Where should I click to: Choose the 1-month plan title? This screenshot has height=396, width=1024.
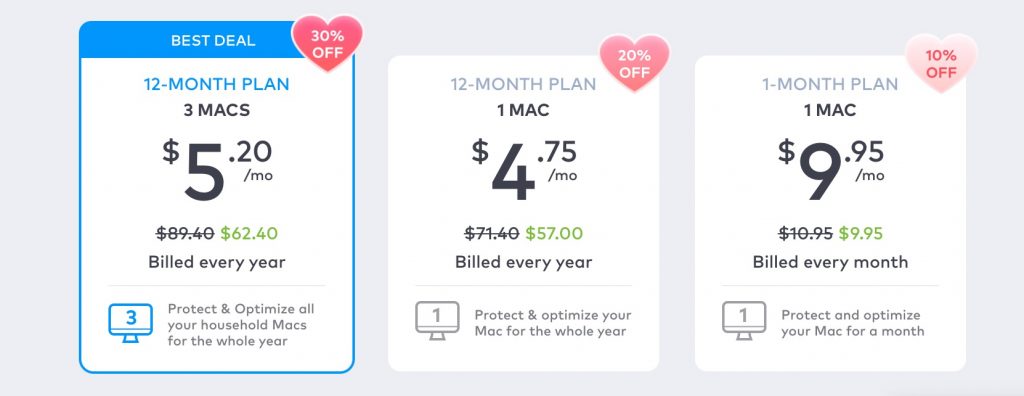coord(830,84)
